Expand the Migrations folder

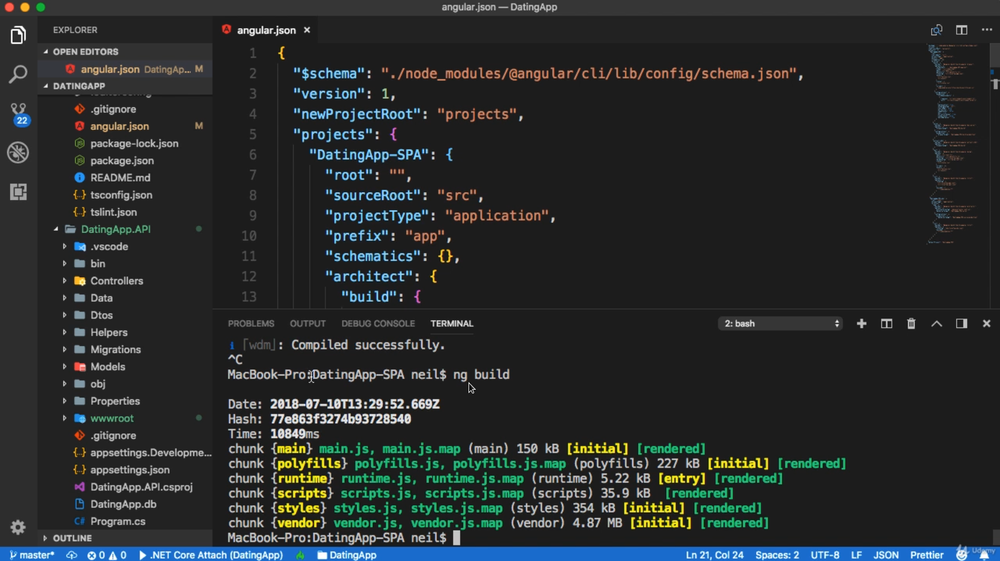[x=125, y=350]
